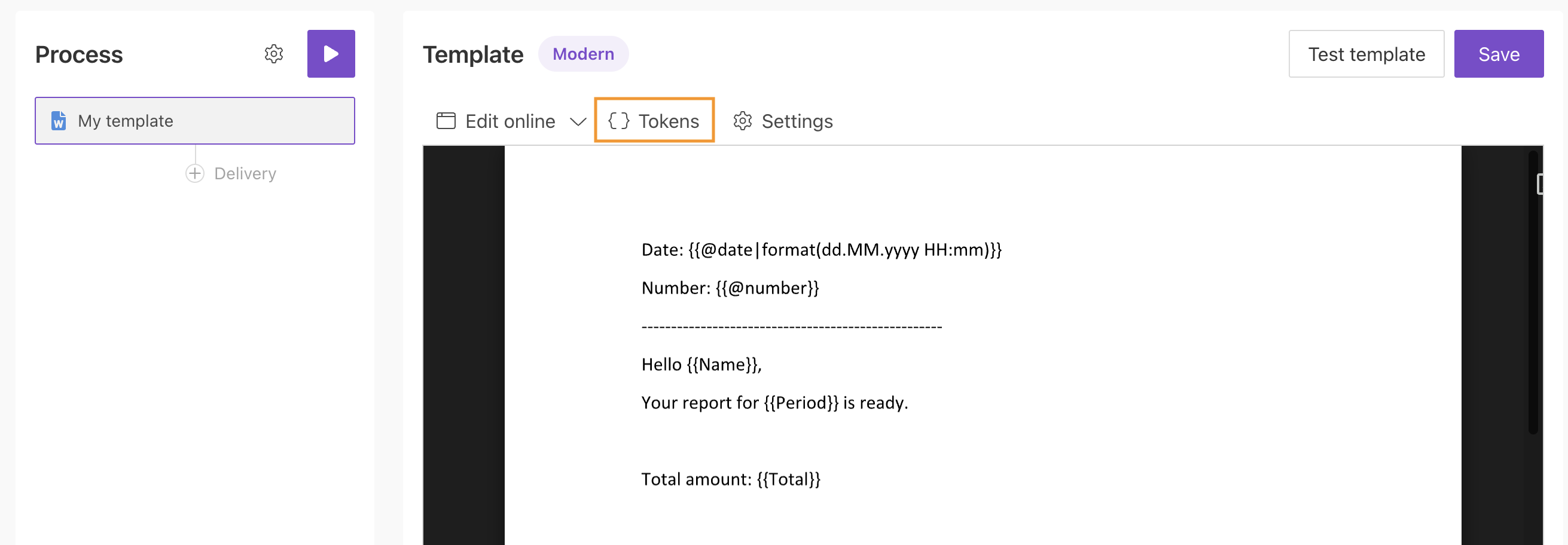Click the {{Total}} token in the preview

pos(789,479)
